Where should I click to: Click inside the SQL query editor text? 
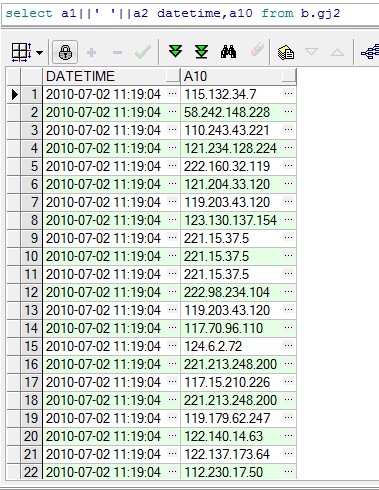point(173,14)
